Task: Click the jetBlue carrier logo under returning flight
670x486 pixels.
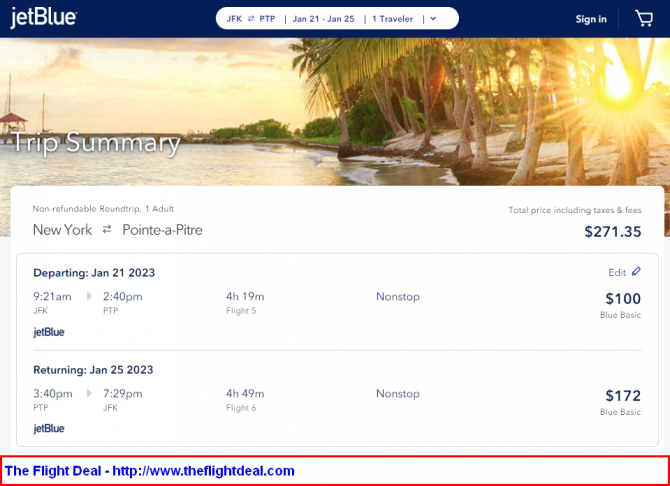Action: click(49, 429)
